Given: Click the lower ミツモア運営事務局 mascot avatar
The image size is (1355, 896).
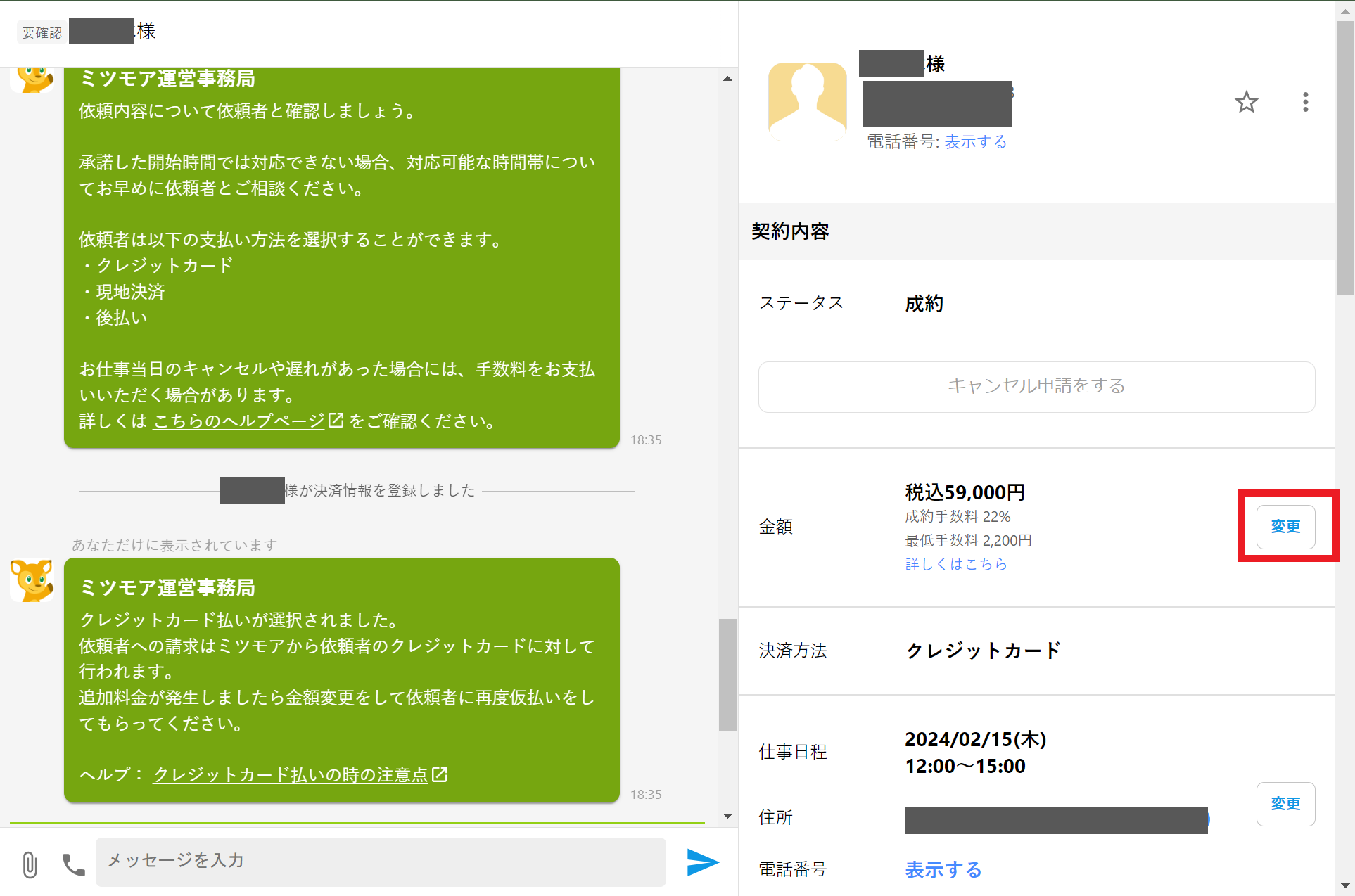Looking at the screenshot, I should pyautogui.click(x=33, y=580).
